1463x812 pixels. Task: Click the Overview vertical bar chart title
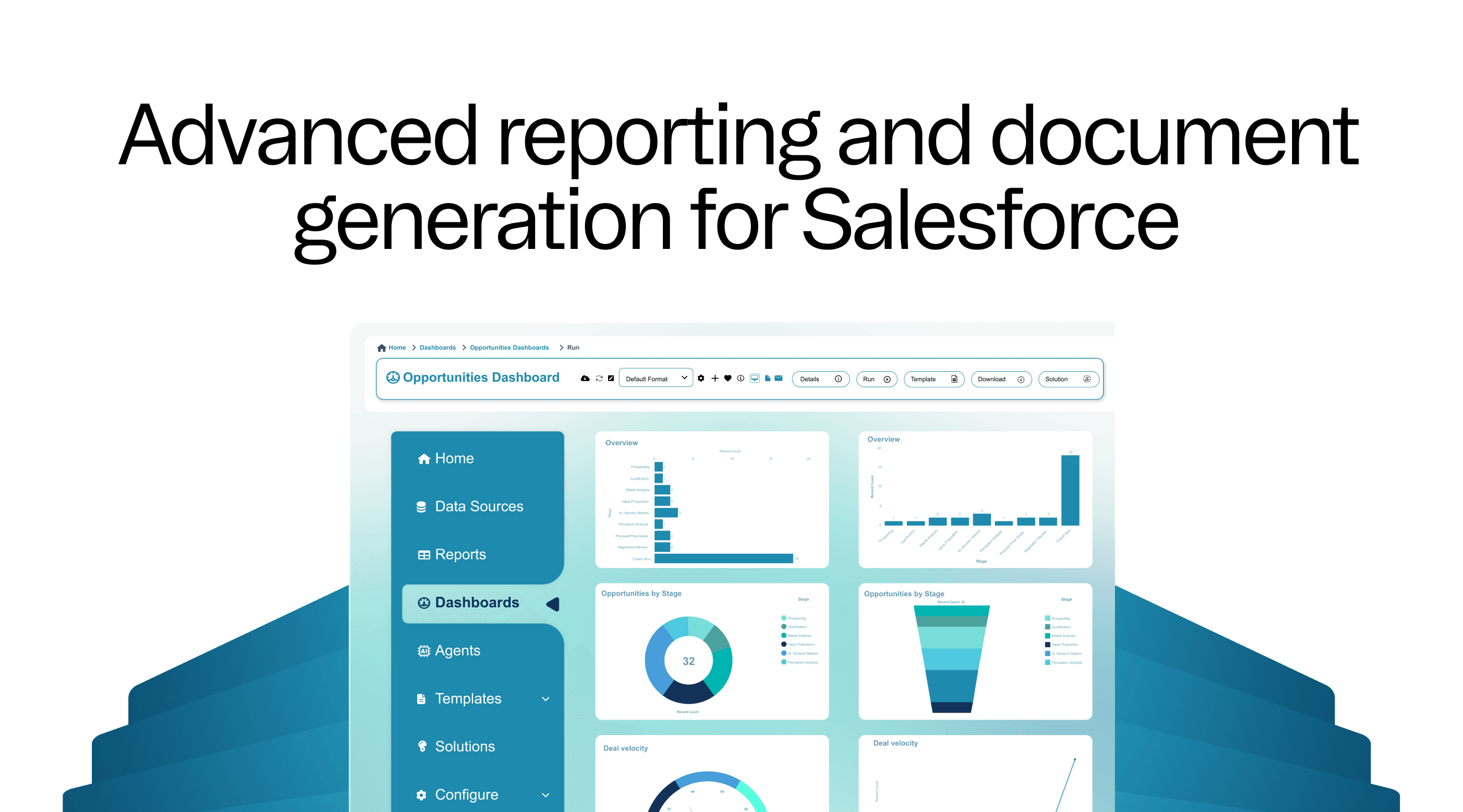[x=883, y=440]
